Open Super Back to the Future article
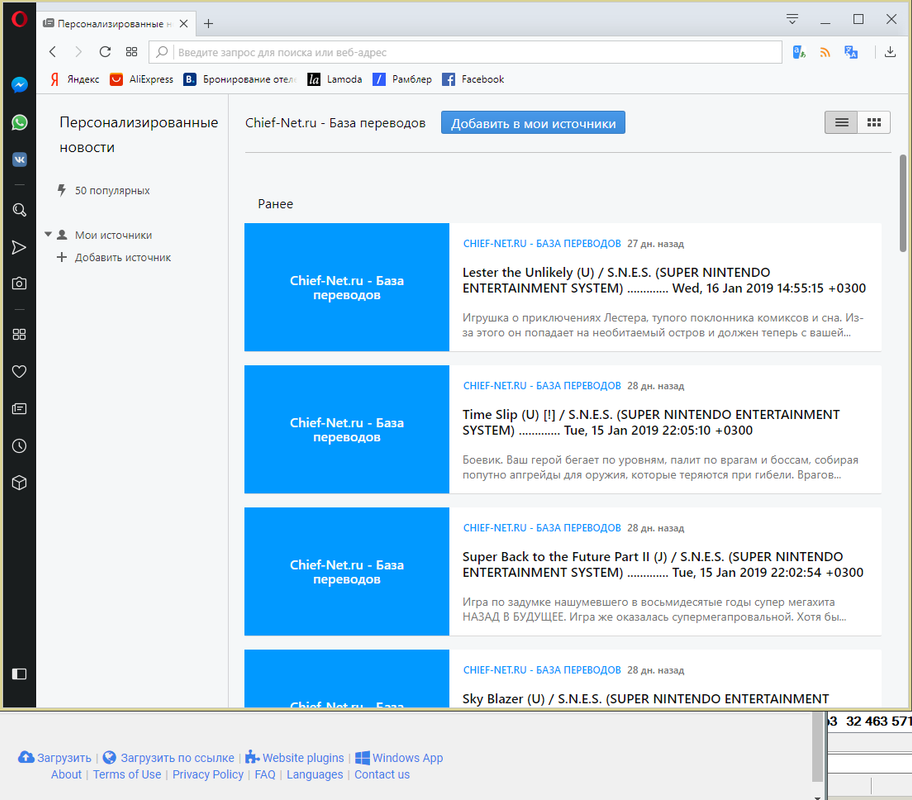This screenshot has width=912, height=800. [663, 564]
